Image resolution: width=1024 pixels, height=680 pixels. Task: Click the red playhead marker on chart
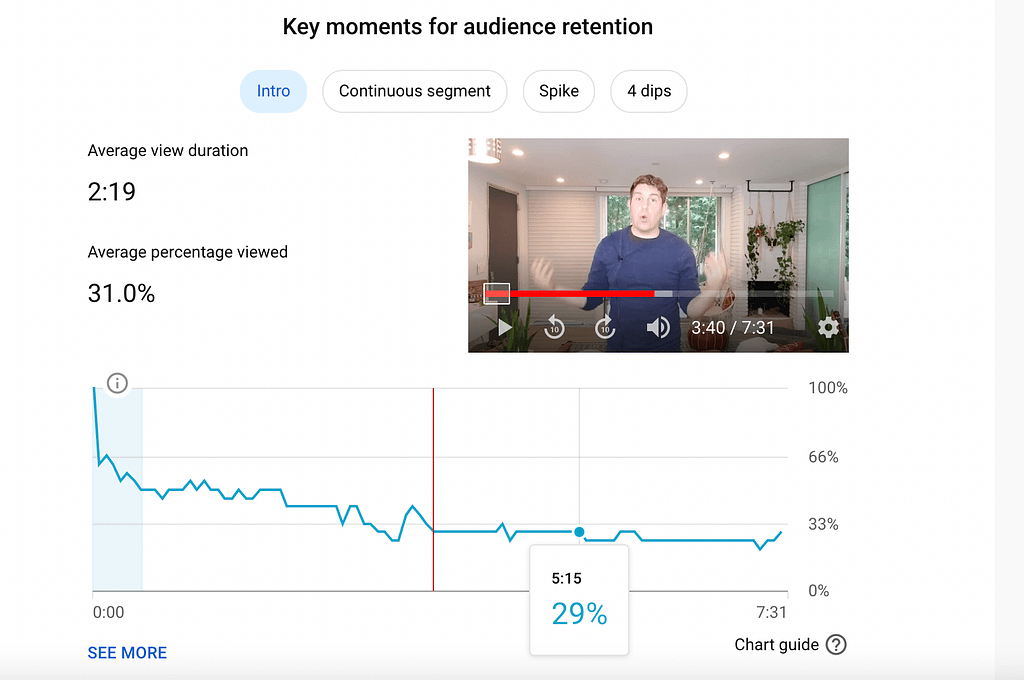click(433, 490)
